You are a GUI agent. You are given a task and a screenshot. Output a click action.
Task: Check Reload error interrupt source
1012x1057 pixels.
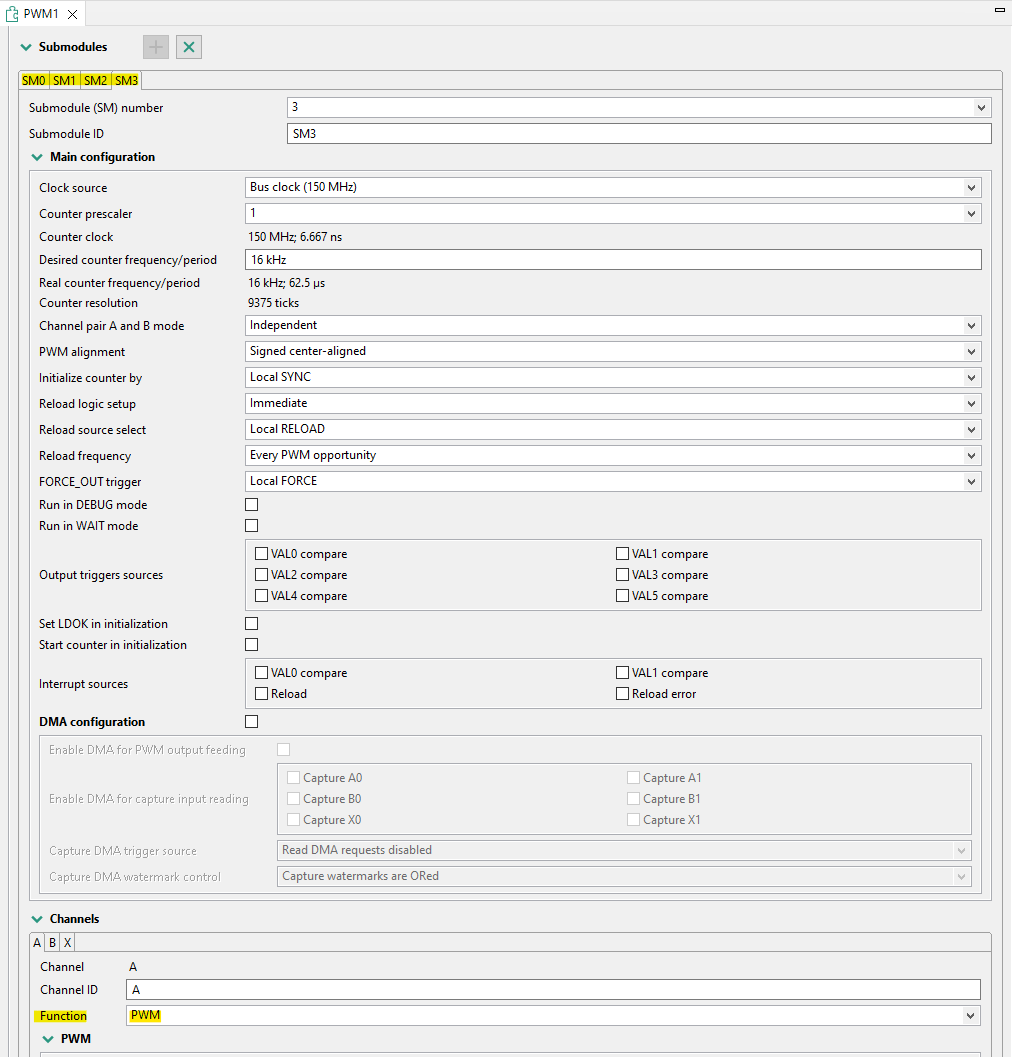click(x=622, y=694)
